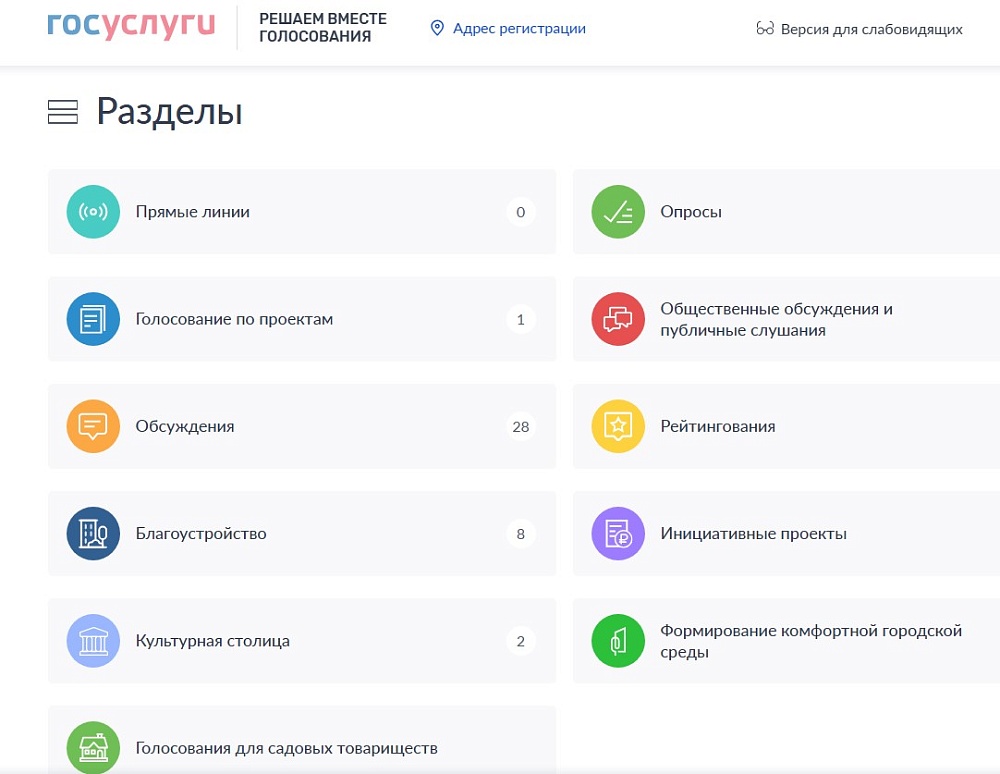Open the hamburger menu beside Разделы
This screenshot has width=1000, height=774.
[63, 113]
